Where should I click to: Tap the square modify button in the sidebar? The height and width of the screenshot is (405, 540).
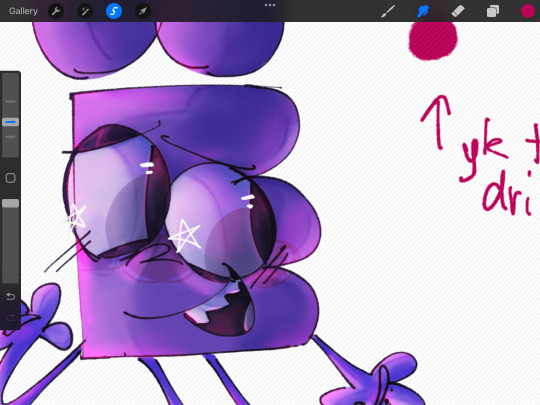pyautogui.click(x=10, y=178)
